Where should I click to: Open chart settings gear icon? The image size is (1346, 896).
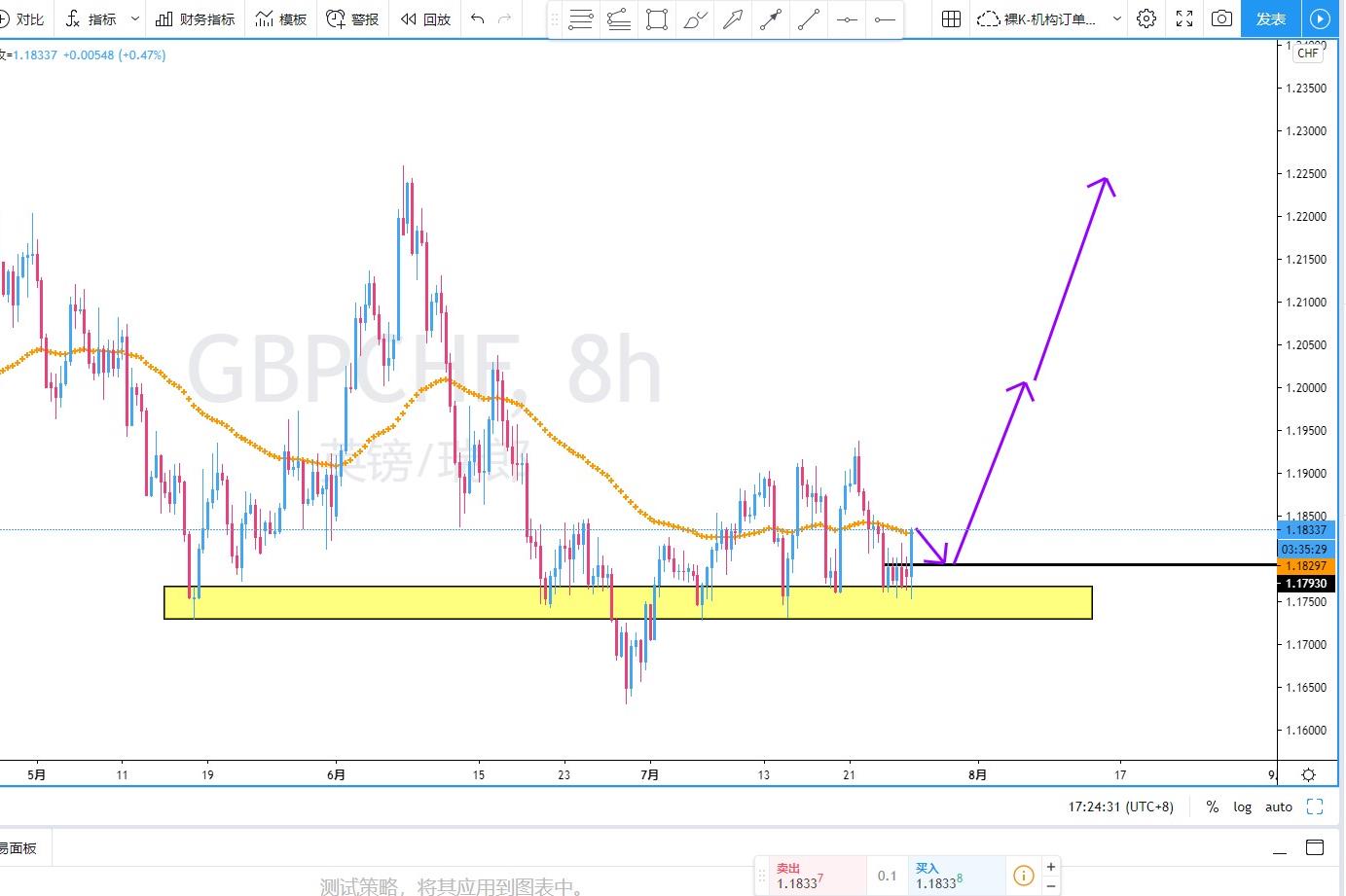(x=1146, y=18)
